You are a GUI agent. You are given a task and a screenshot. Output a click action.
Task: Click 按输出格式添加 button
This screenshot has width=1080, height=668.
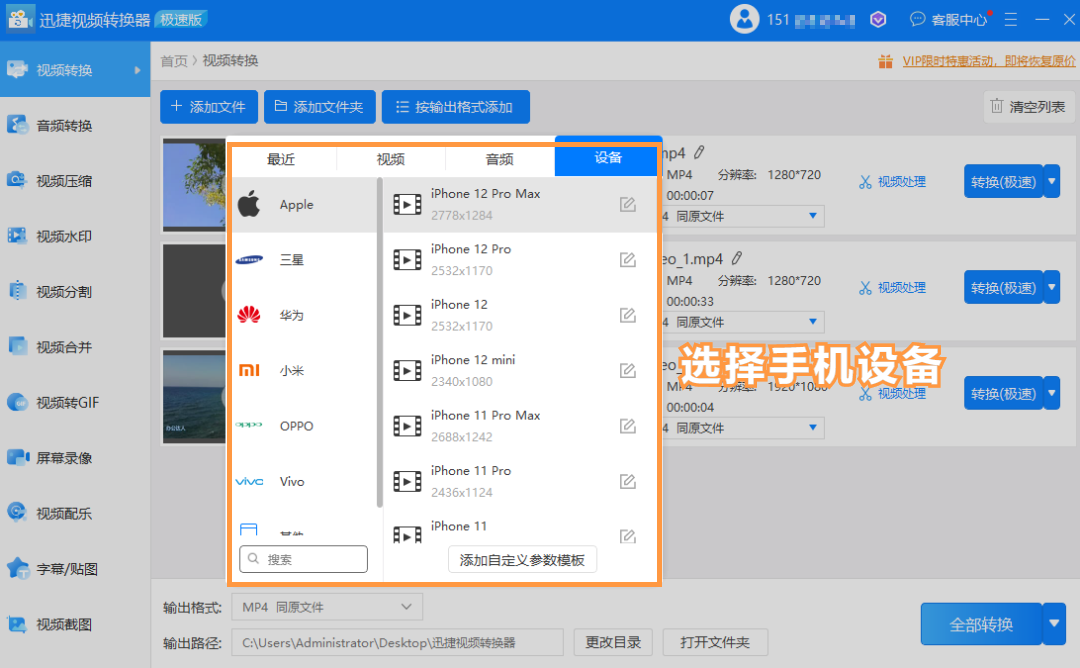click(x=455, y=107)
